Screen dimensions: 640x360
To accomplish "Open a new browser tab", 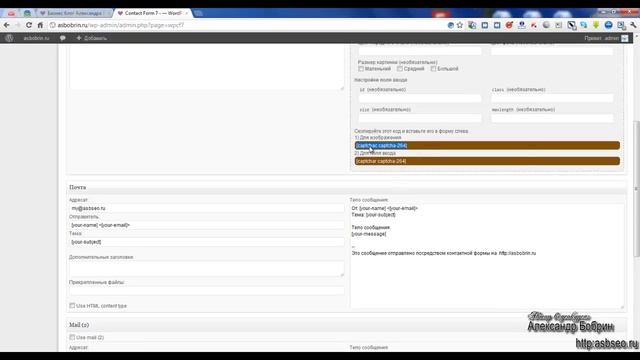I will coord(198,13).
